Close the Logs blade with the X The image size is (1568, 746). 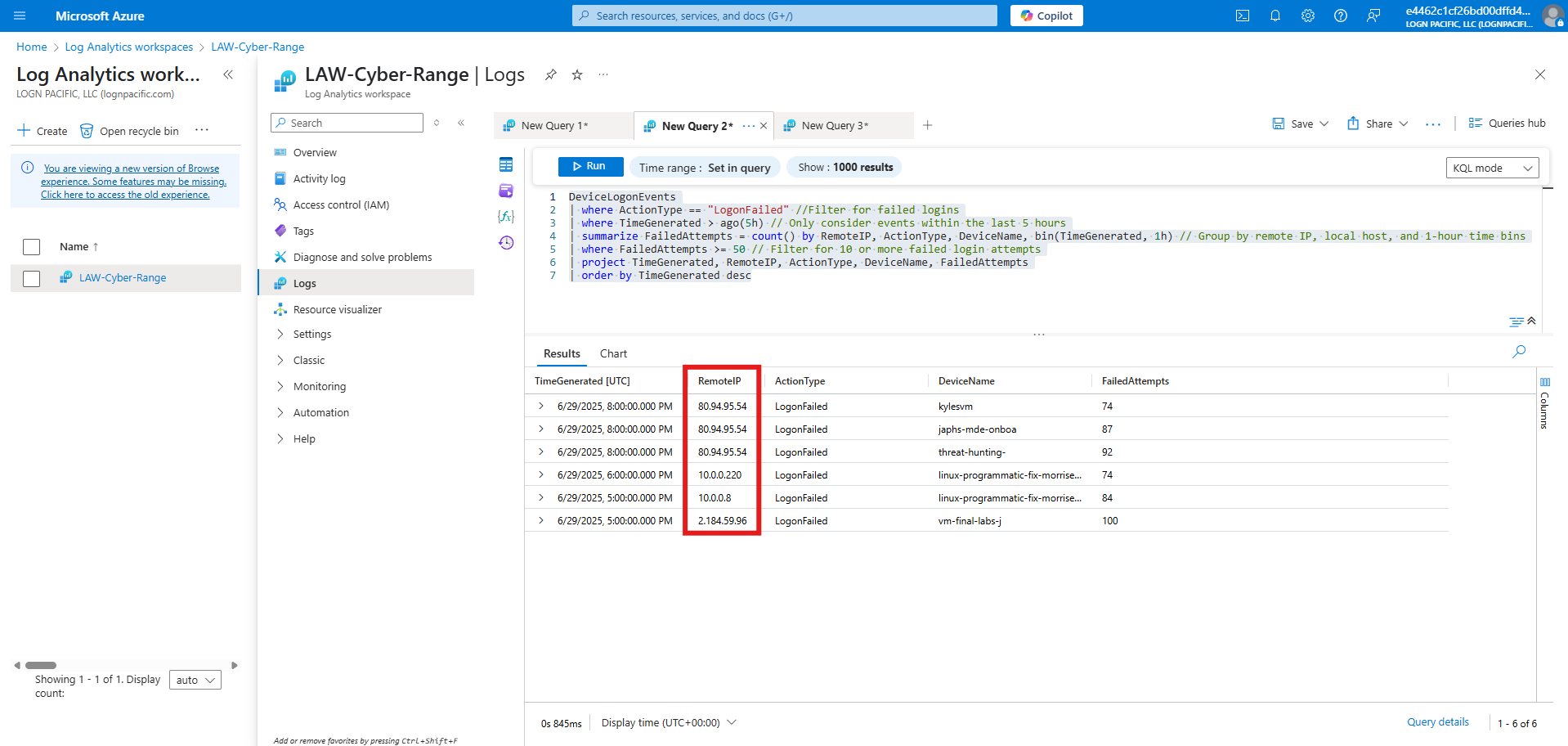click(x=1540, y=74)
